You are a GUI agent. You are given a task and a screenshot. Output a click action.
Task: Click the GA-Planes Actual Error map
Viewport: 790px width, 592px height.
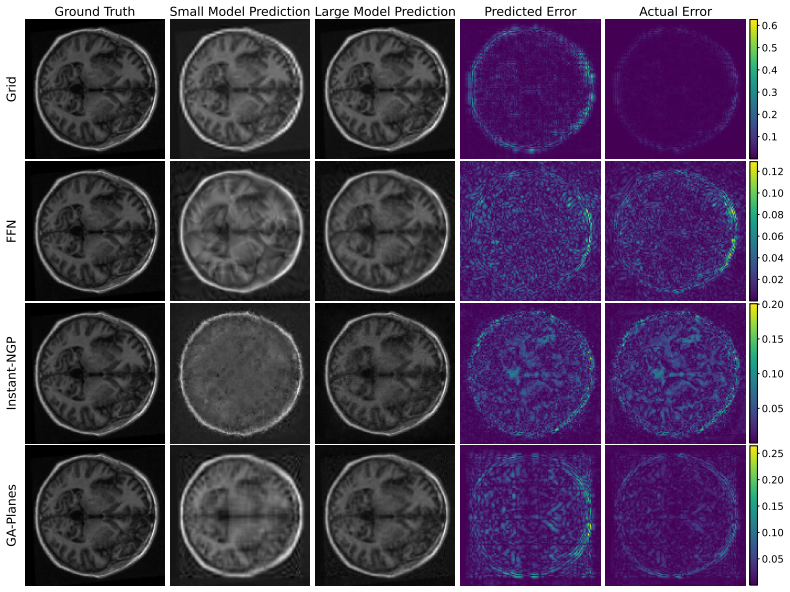click(x=675, y=515)
